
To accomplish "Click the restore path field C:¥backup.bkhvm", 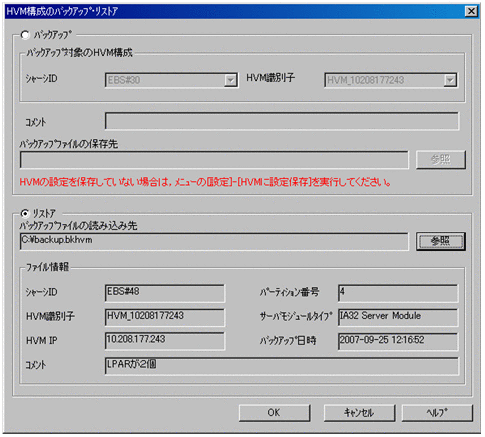I will tap(214, 241).
